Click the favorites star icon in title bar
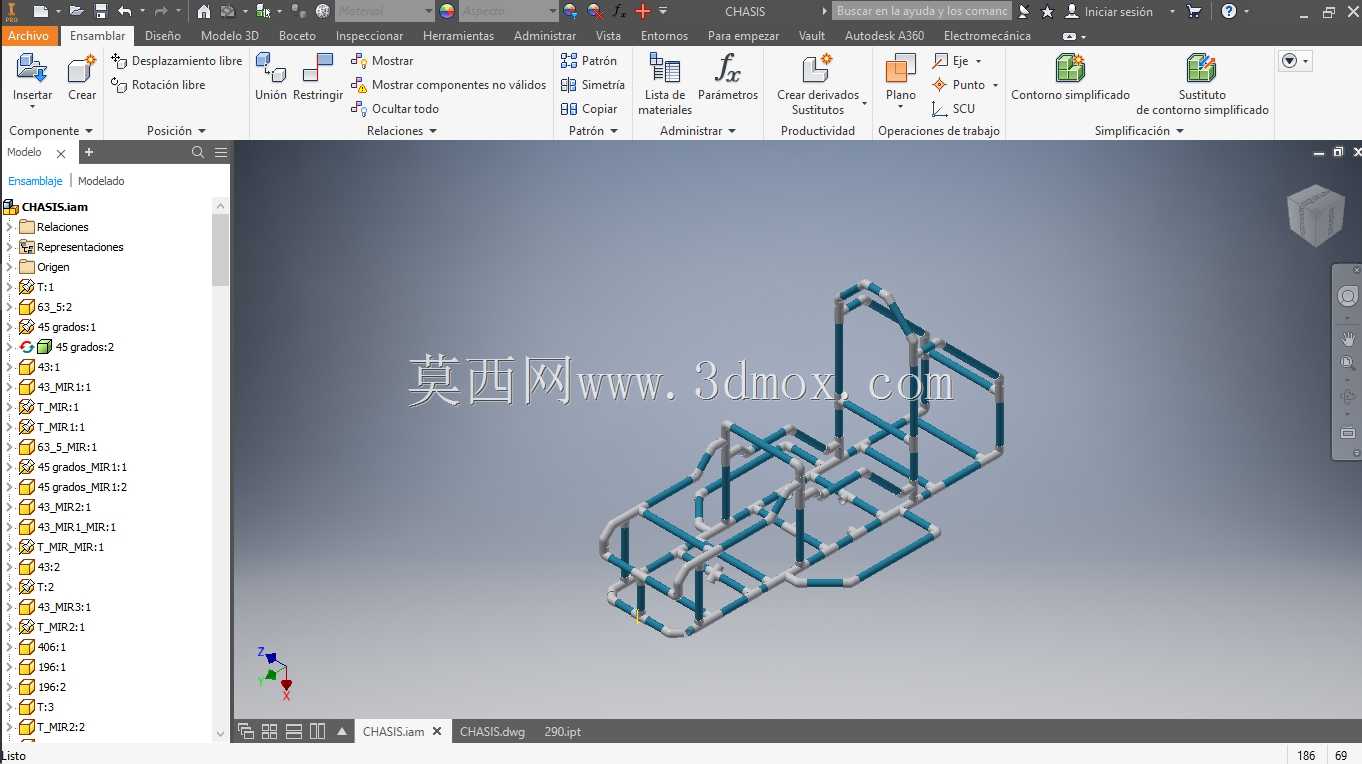This screenshot has height=764, width=1362. (x=1047, y=11)
